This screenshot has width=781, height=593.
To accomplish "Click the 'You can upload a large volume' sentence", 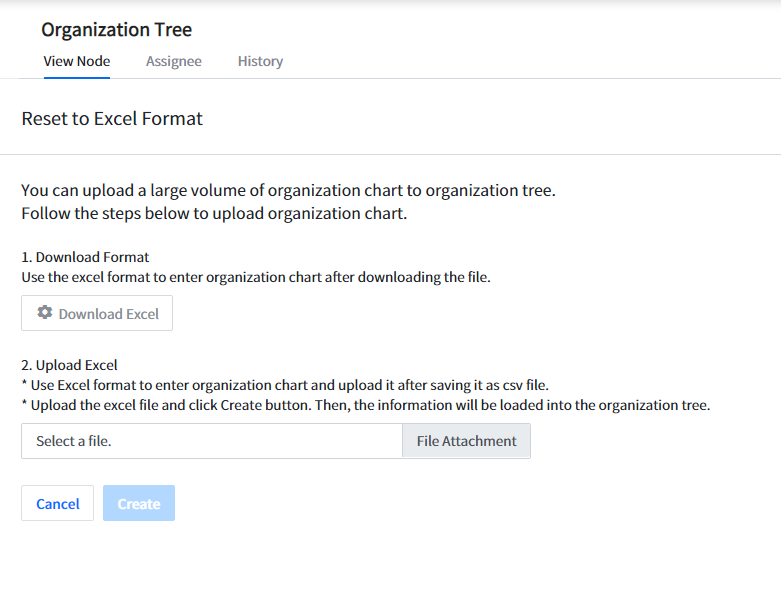I will point(288,190).
